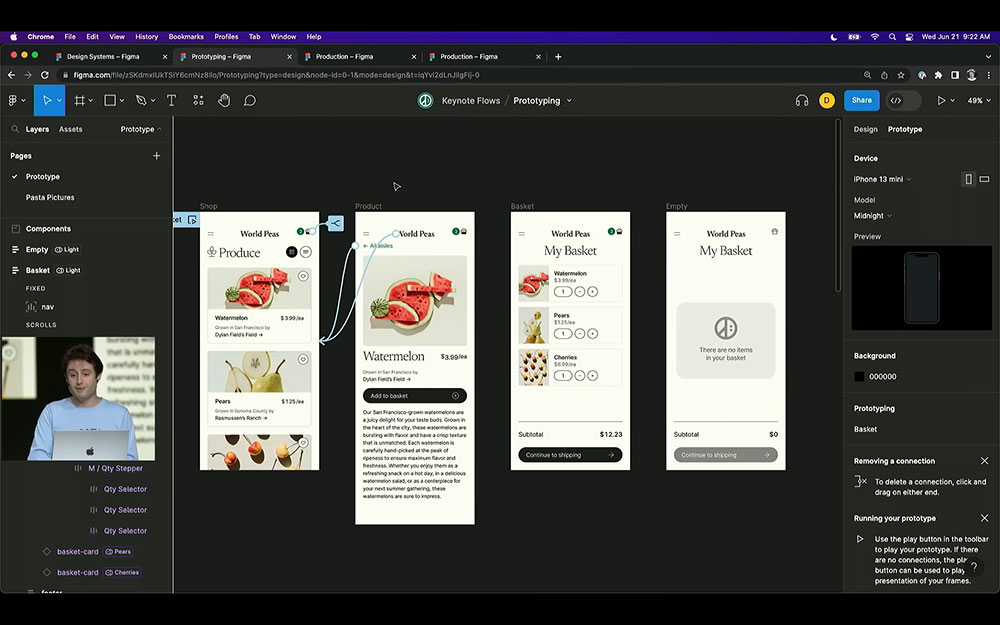Open the iPhone 13 mini device dropdown
The width and height of the screenshot is (1000, 625).
[x=882, y=179]
